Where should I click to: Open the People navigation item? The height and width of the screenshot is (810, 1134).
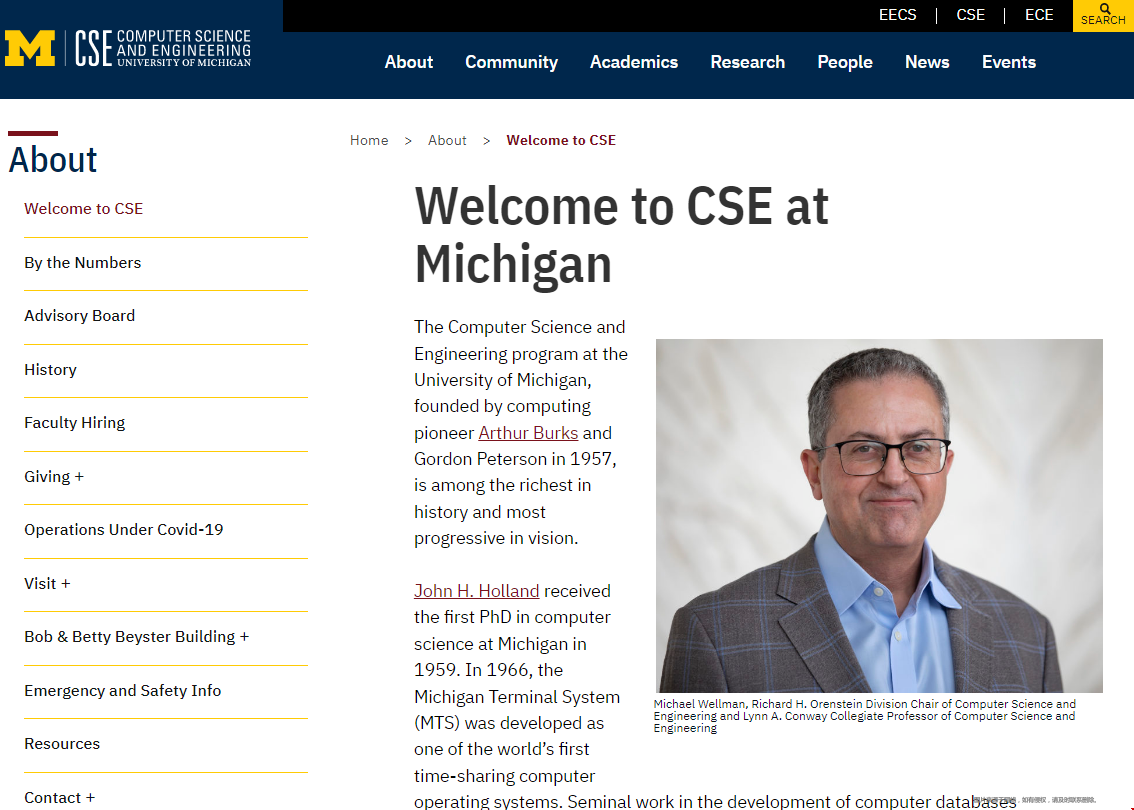pos(844,62)
